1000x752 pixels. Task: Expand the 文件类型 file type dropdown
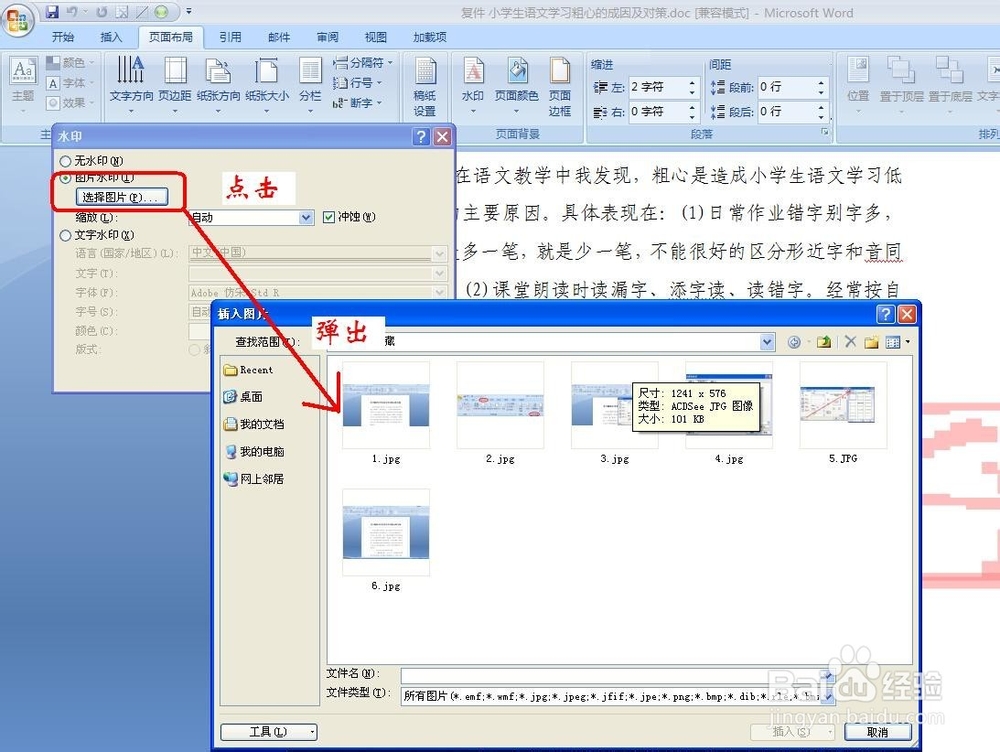click(x=827, y=696)
